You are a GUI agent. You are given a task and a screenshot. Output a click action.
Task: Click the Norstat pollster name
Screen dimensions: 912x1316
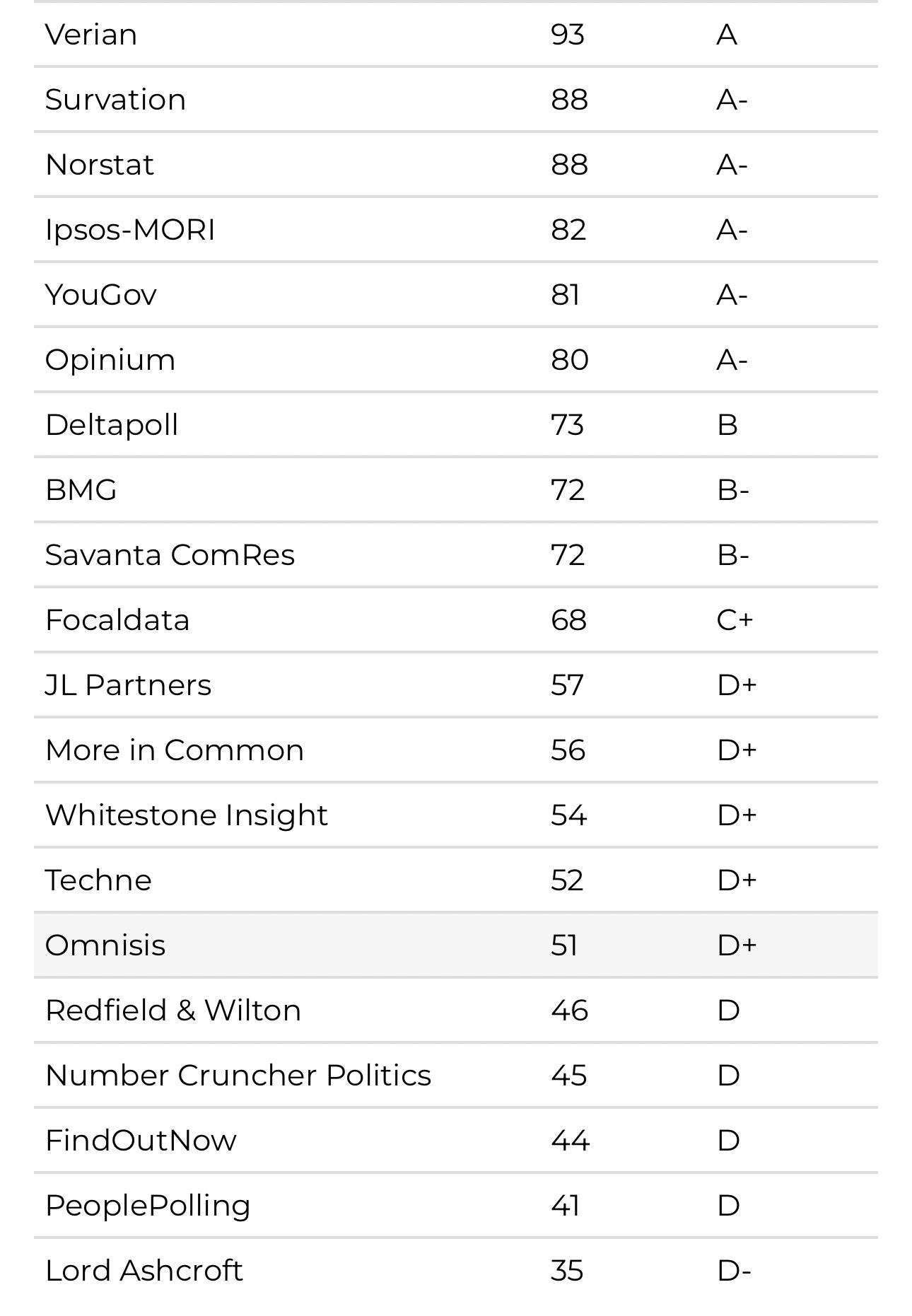pyautogui.click(x=100, y=165)
